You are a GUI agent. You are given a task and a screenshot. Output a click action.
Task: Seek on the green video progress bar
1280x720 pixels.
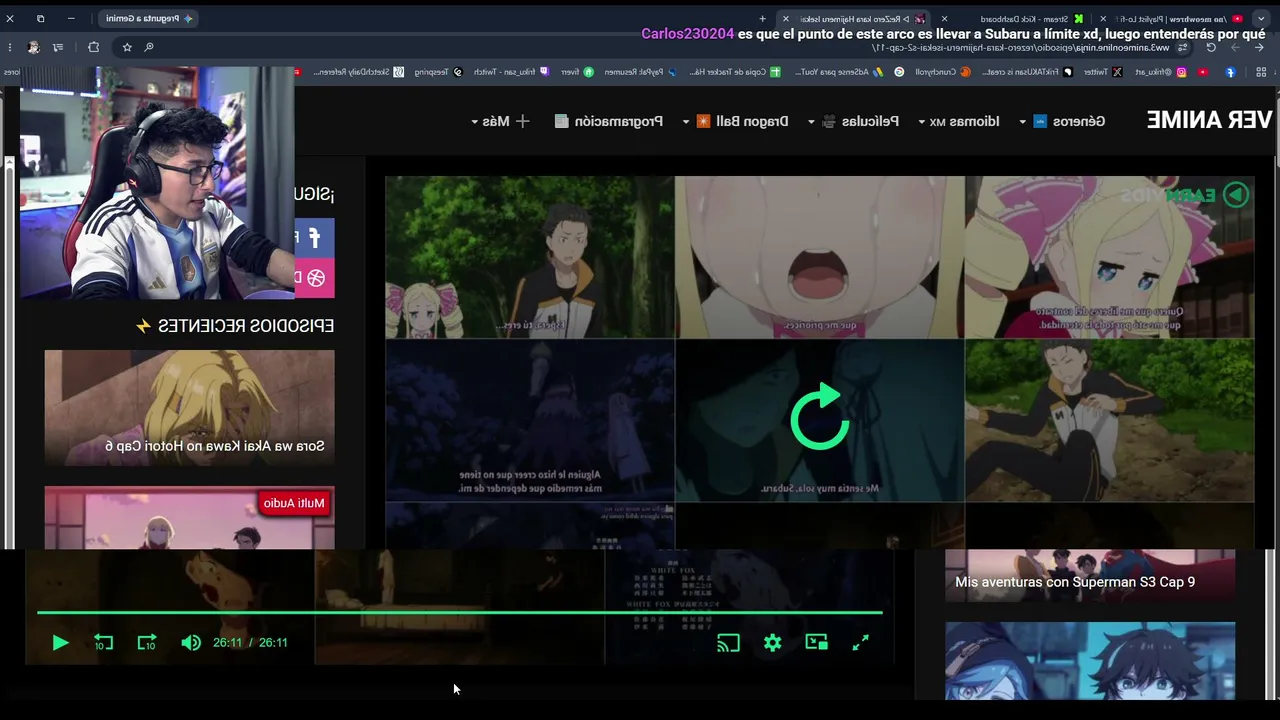460,612
